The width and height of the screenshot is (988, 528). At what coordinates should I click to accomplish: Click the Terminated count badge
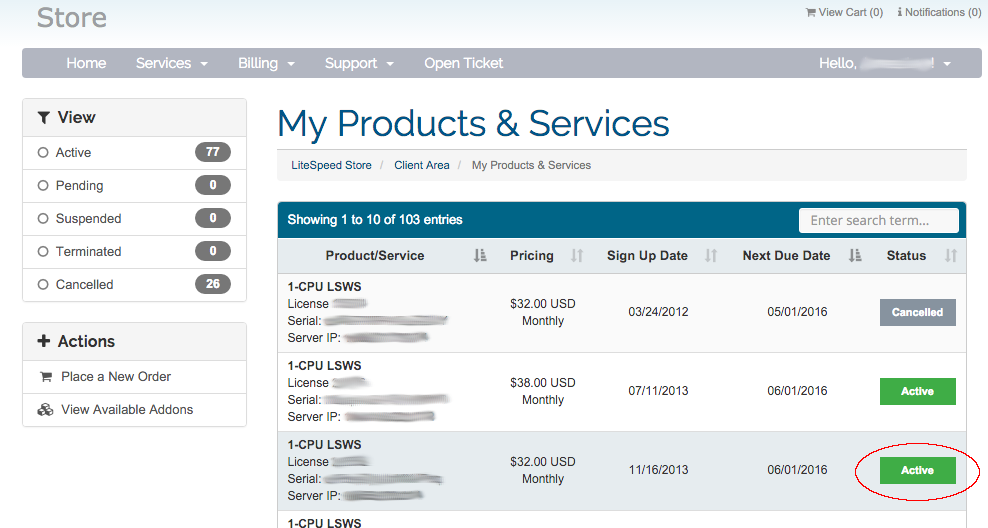(x=213, y=251)
